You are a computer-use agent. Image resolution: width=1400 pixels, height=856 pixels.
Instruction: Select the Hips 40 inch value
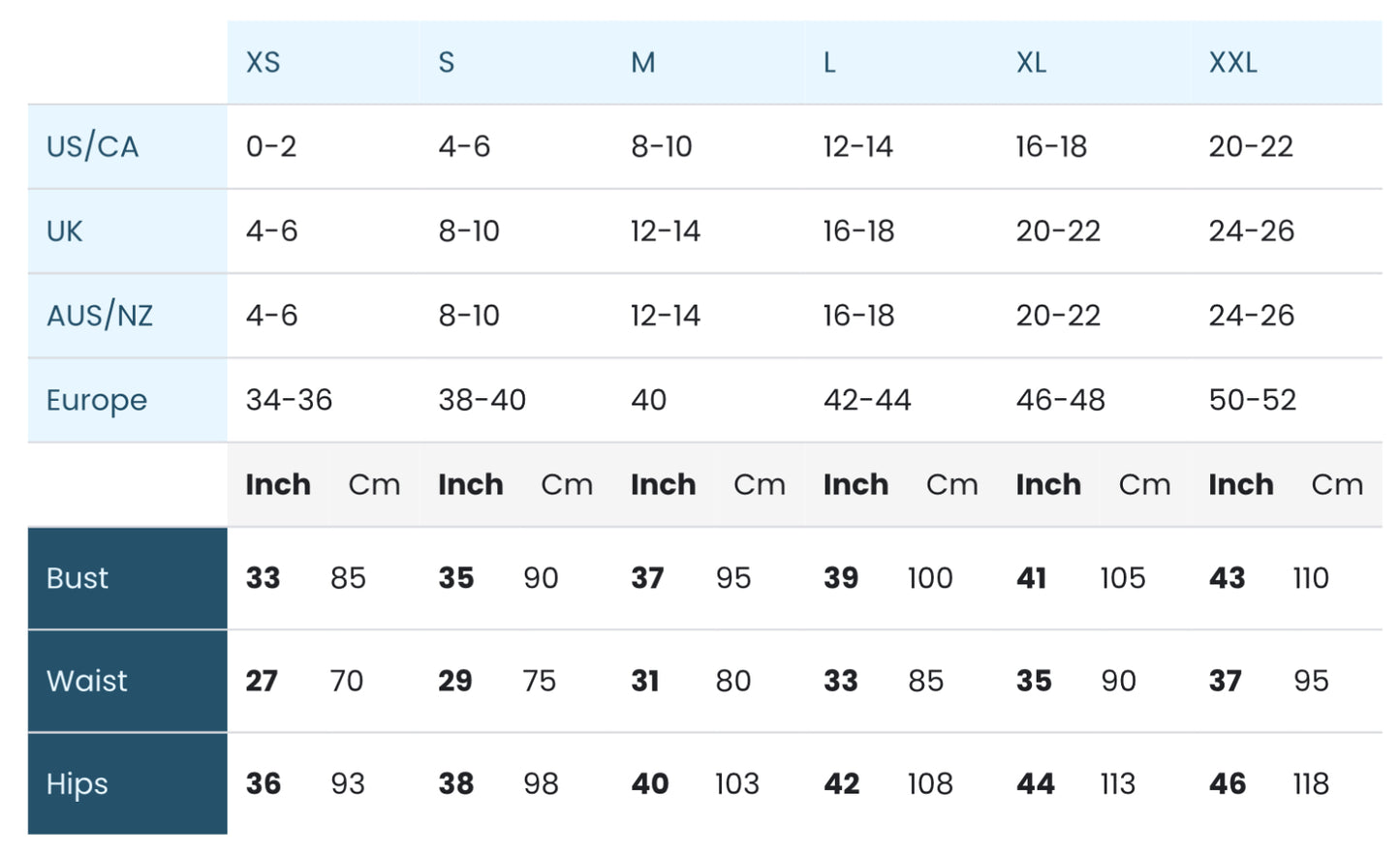(649, 783)
